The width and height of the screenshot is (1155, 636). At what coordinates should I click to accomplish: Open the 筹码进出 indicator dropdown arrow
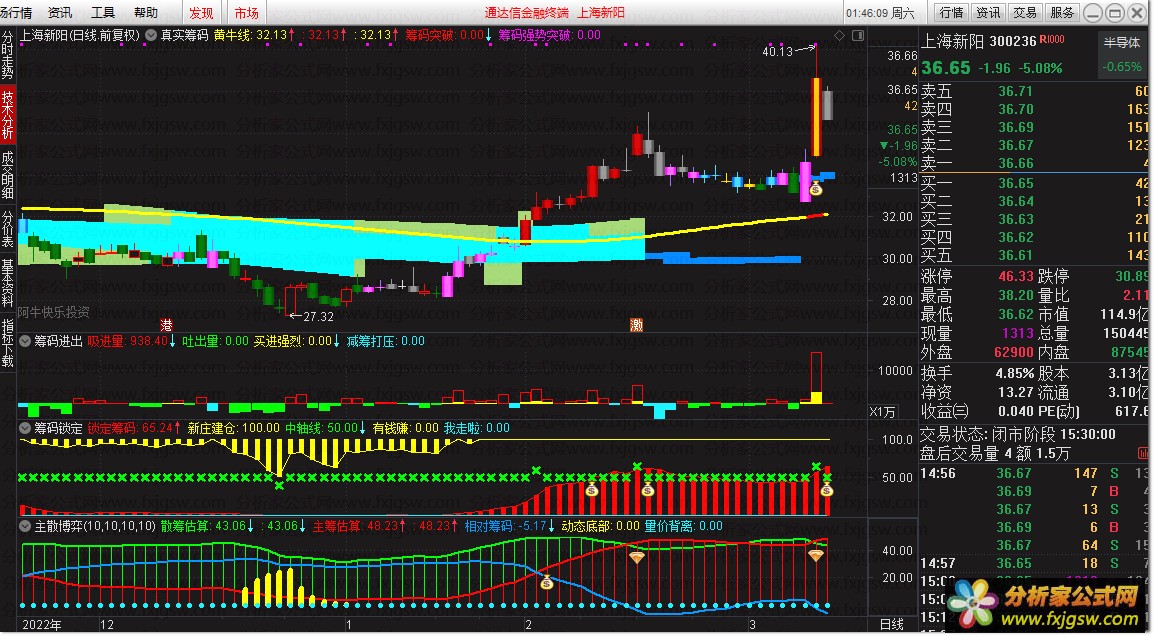click(x=25, y=341)
